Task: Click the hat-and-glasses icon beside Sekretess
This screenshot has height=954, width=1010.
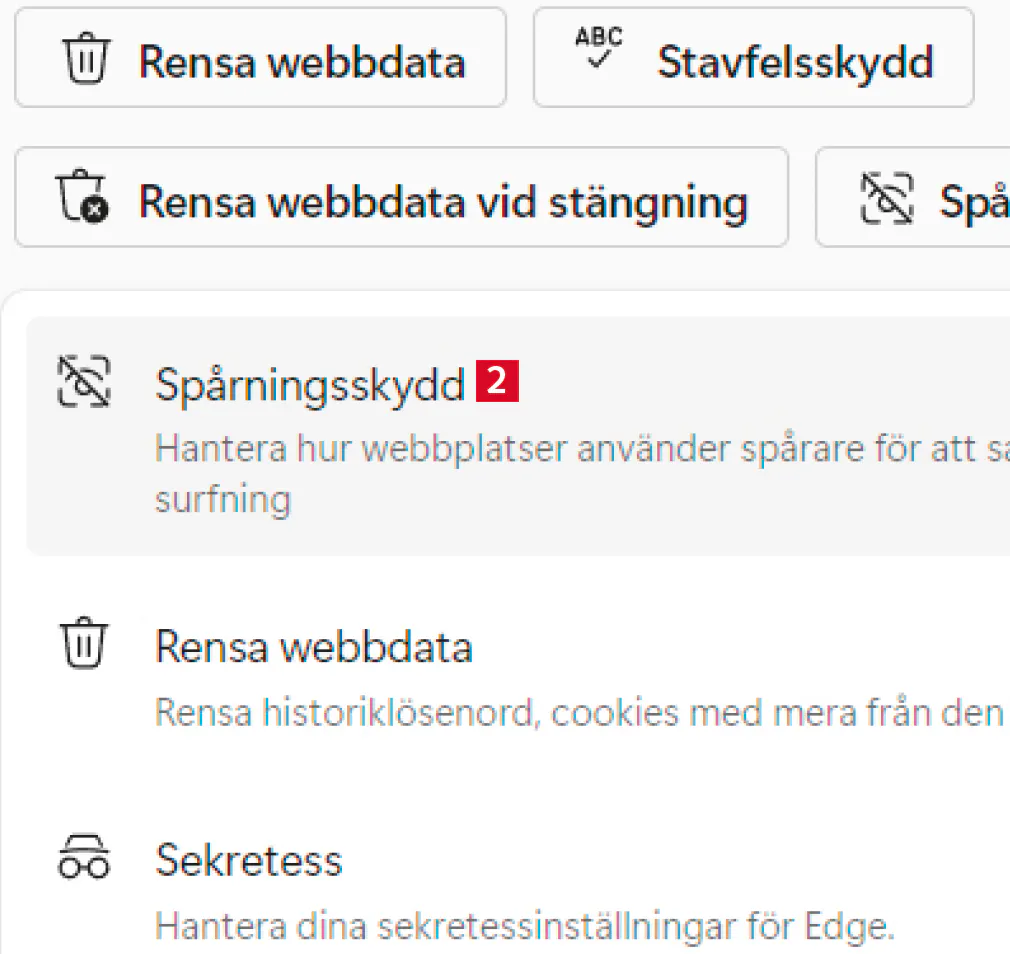Action: [x=85, y=858]
